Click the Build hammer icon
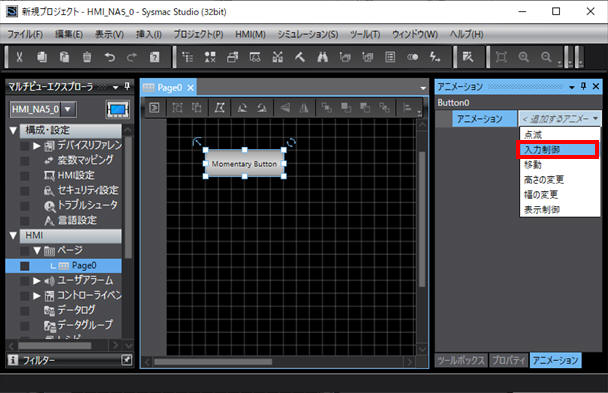Viewport: 608px width, 393px height. 300,57
